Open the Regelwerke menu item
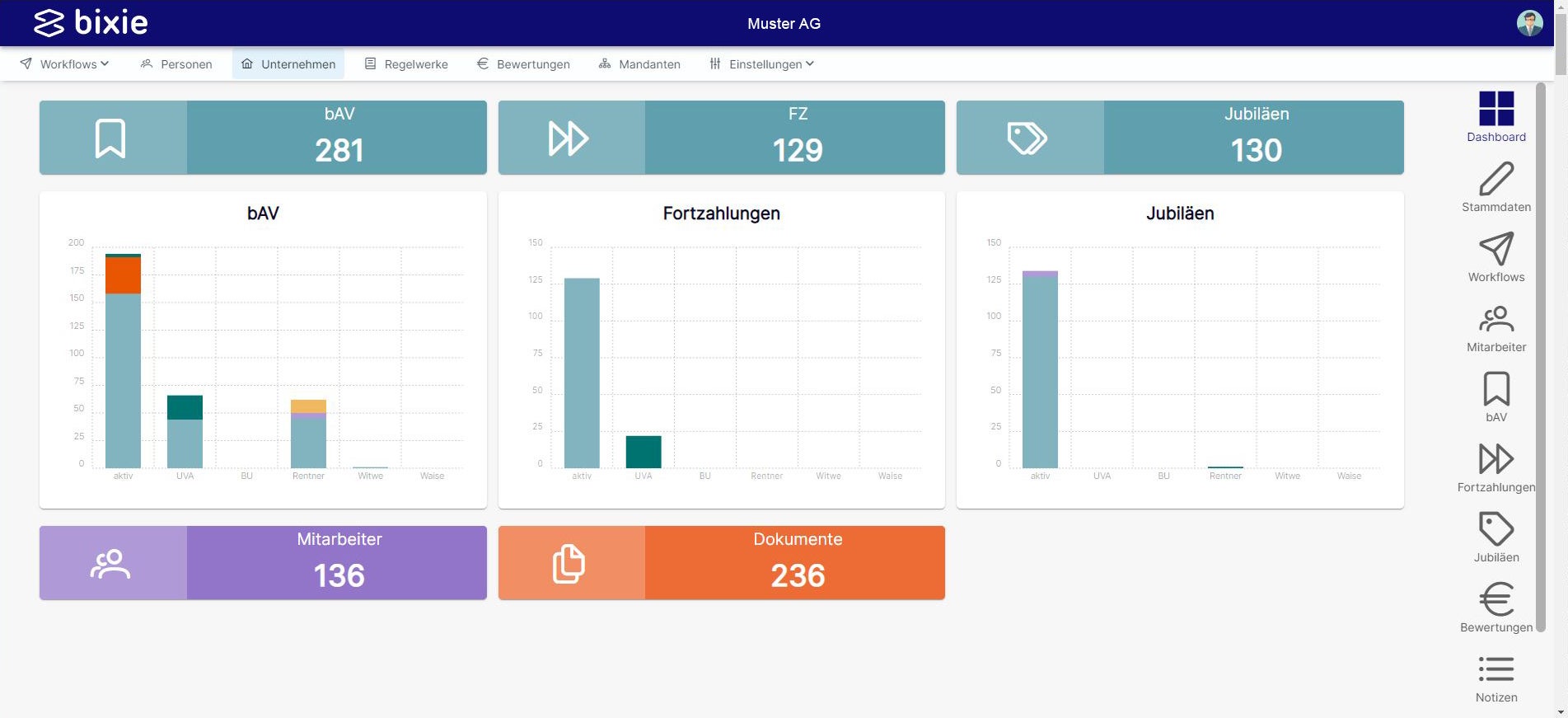 pos(407,64)
